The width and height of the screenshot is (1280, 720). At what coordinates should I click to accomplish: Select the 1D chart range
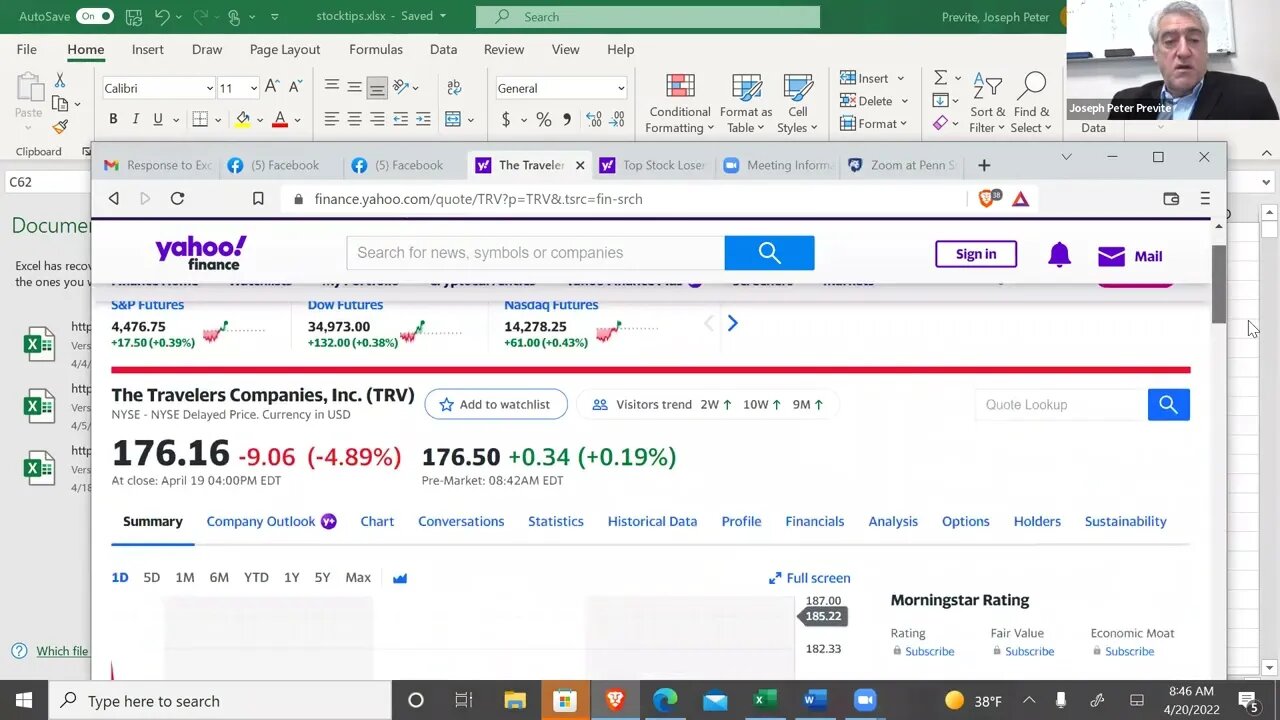(120, 578)
